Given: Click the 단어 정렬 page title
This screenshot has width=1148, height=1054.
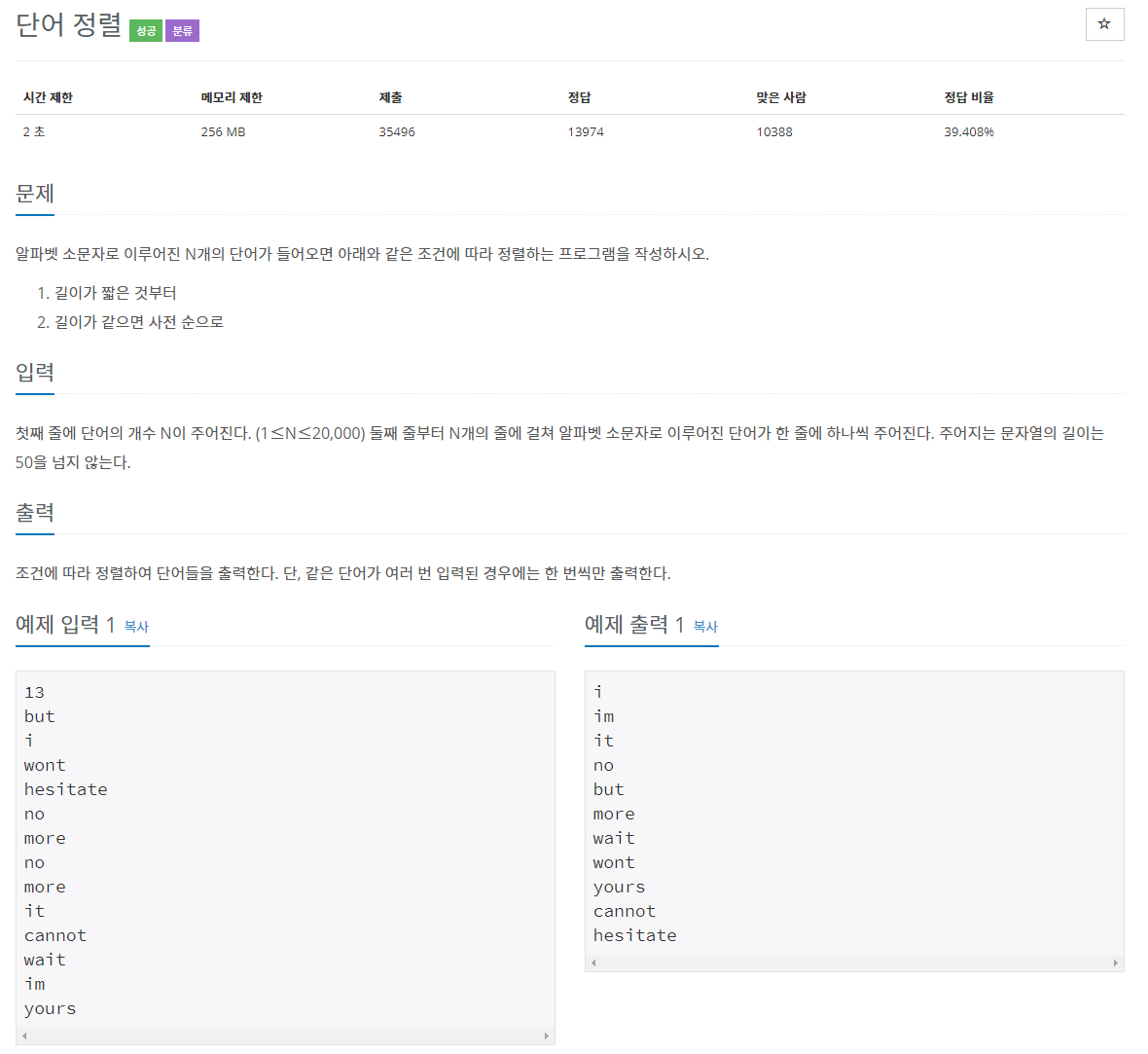Looking at the screenshot, I should [69, 25].
